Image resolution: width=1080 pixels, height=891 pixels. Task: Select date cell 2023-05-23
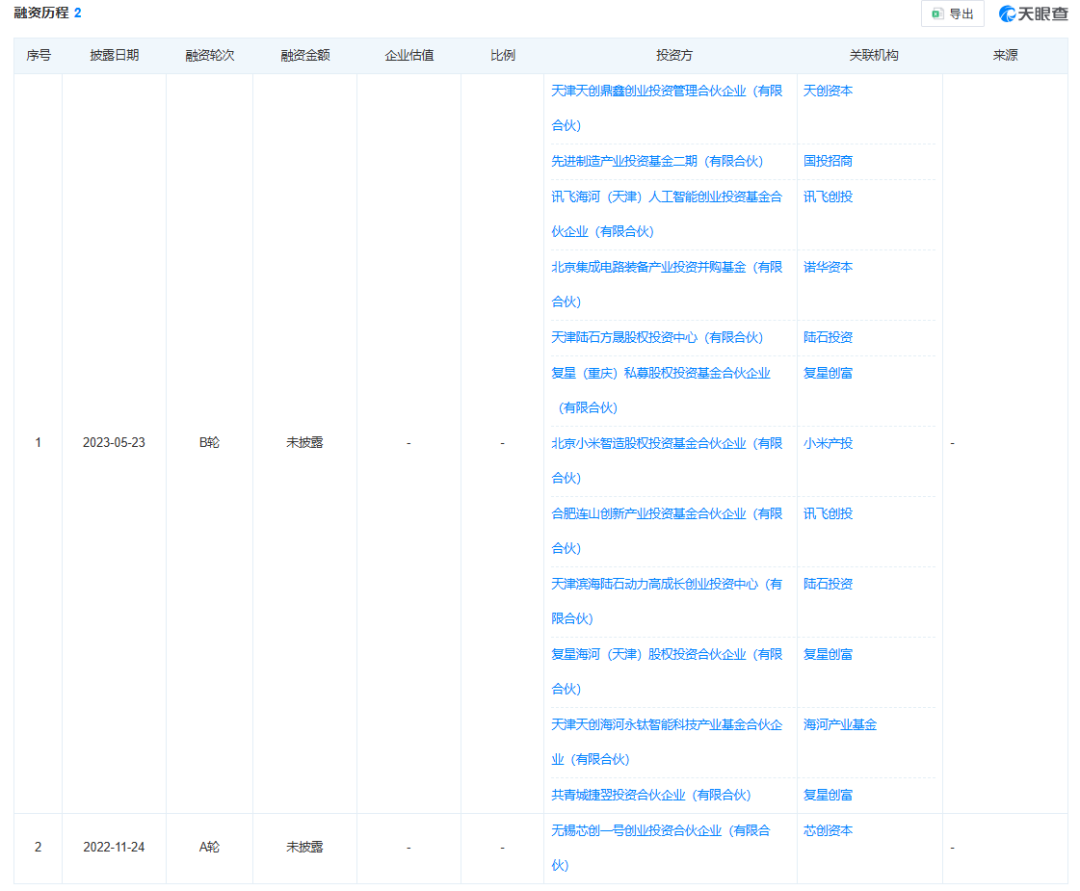tap(114, 443)
